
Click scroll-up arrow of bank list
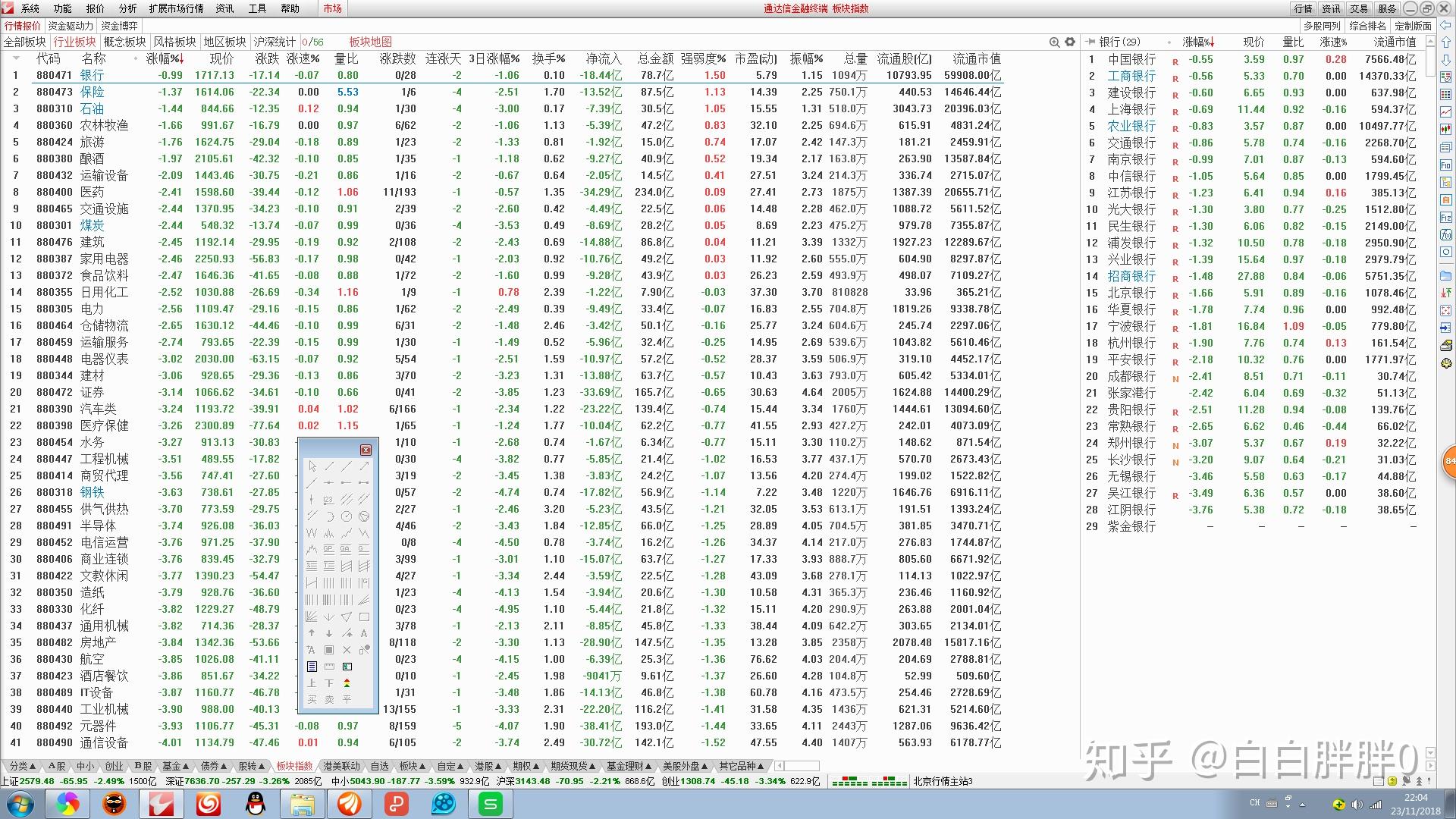click(x=1430, y=42)
